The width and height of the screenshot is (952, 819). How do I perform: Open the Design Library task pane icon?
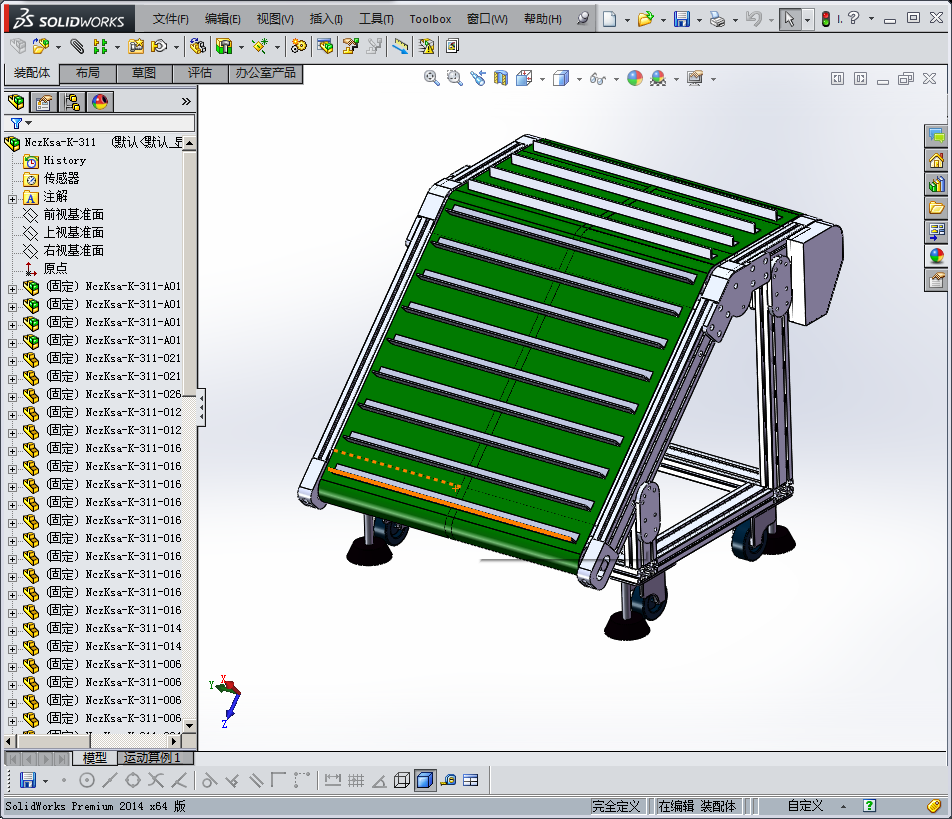click(x=937, y=184)
